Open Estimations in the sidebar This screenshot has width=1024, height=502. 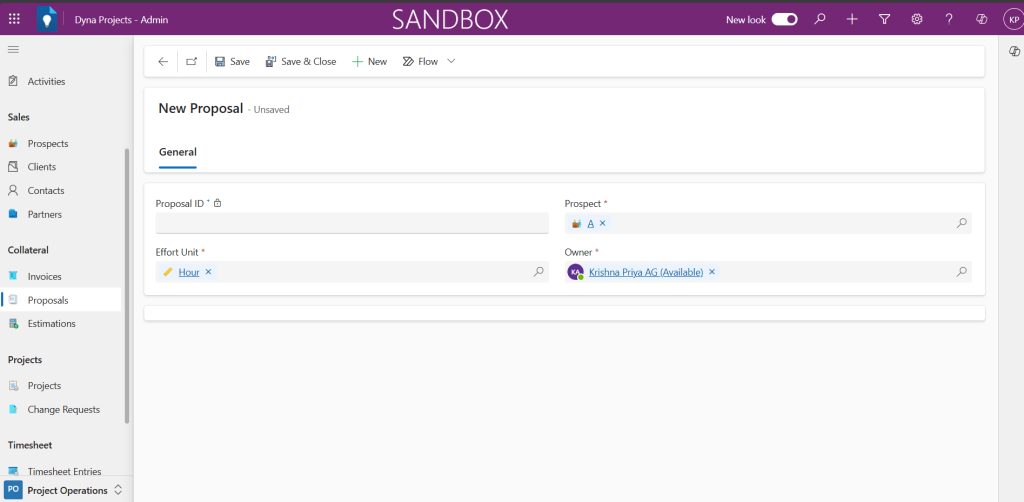coord(51,324)
